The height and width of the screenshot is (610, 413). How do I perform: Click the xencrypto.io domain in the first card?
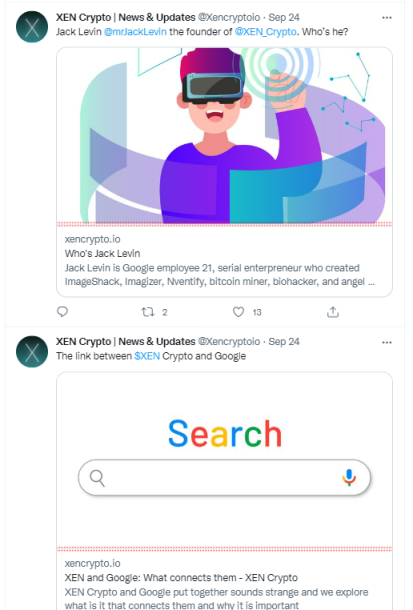point(93,239)
